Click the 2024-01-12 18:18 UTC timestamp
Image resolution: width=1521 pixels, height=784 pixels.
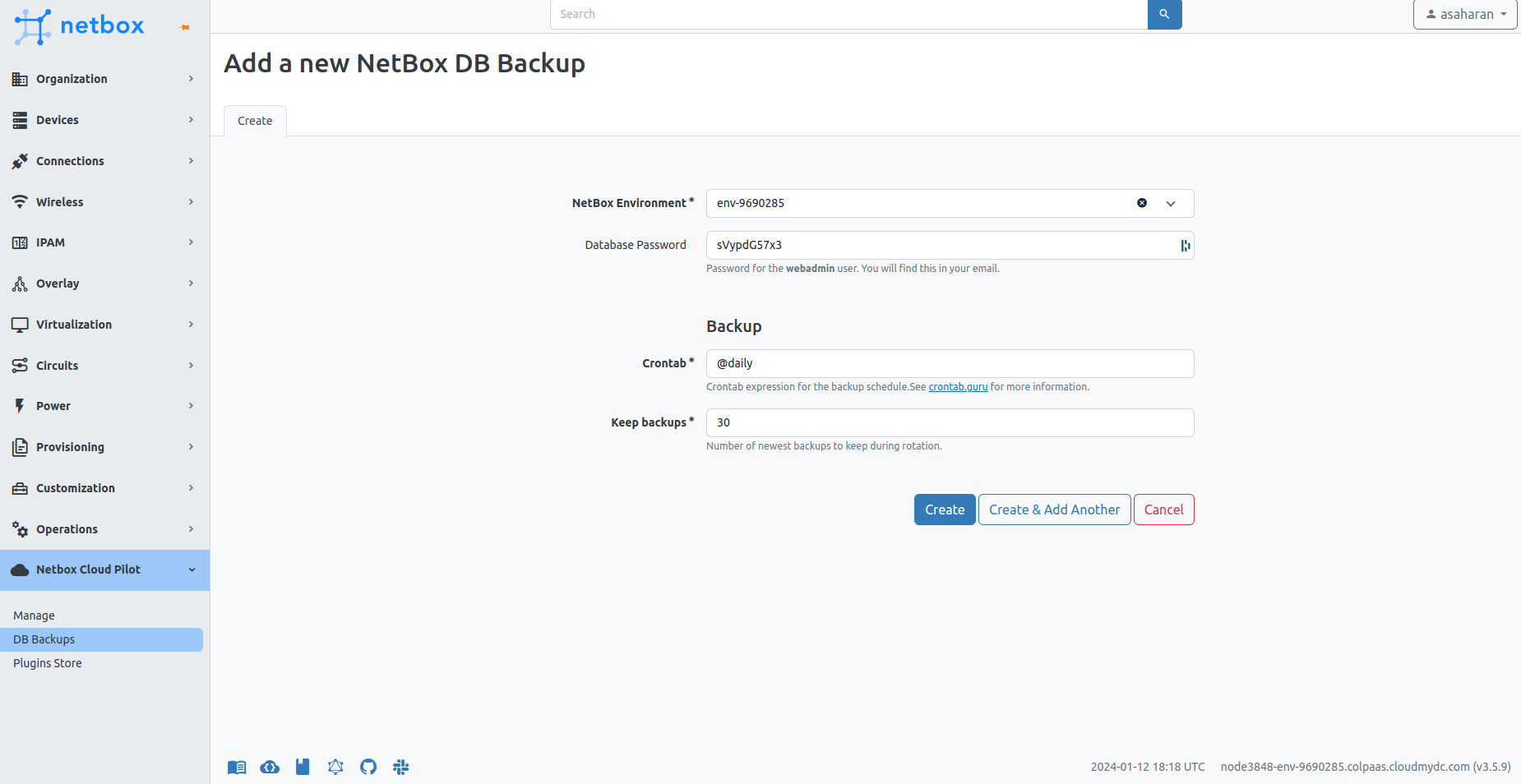pyautogui.click(x=1148, y=767)
